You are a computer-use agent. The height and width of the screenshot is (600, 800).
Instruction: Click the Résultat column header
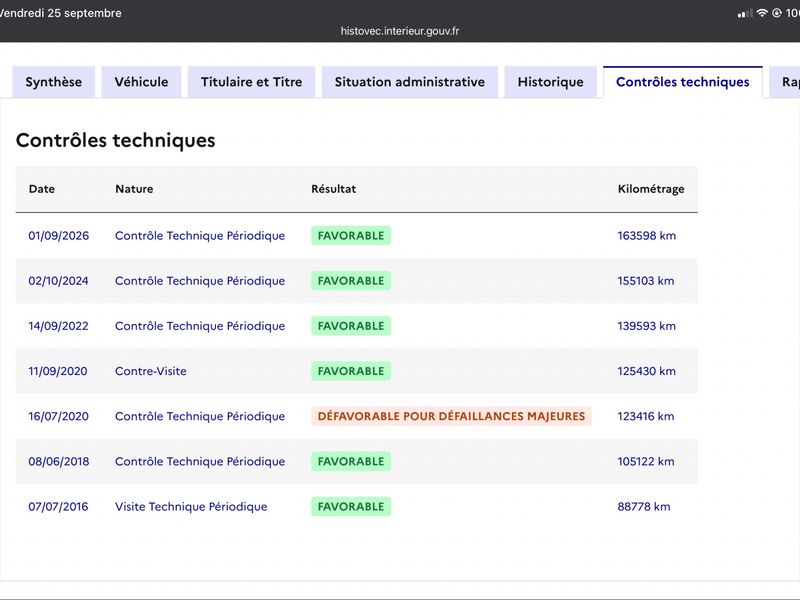(334, 189)
